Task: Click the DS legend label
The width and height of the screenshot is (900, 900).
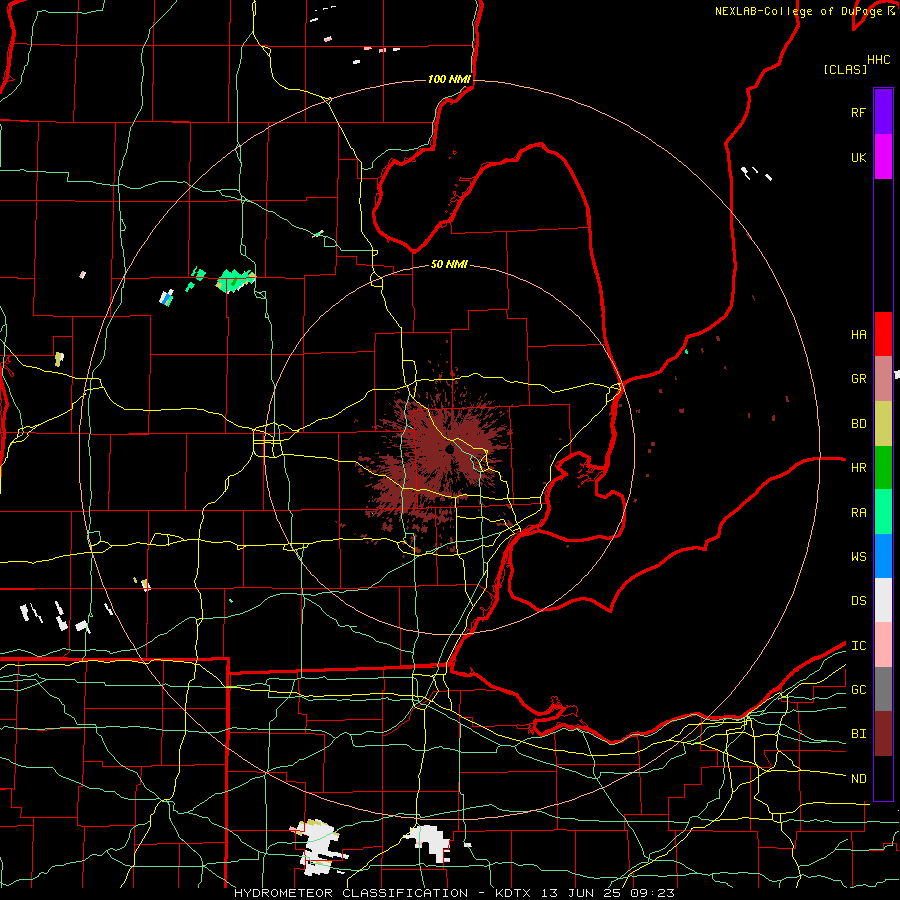Action: coord(858,601)
